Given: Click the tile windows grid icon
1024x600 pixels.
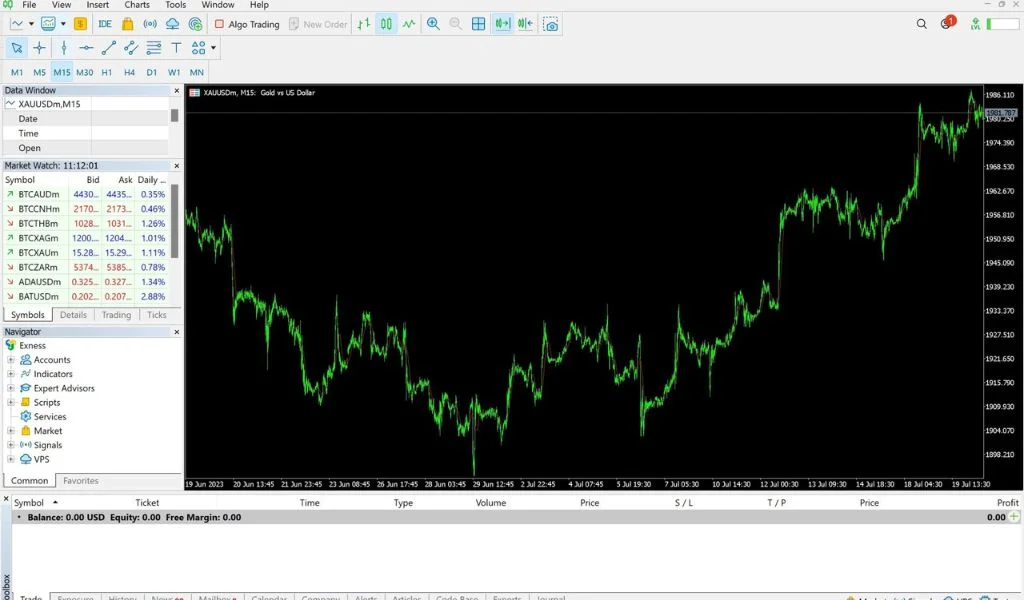Looking at the screenshot, I should (479, 24).
